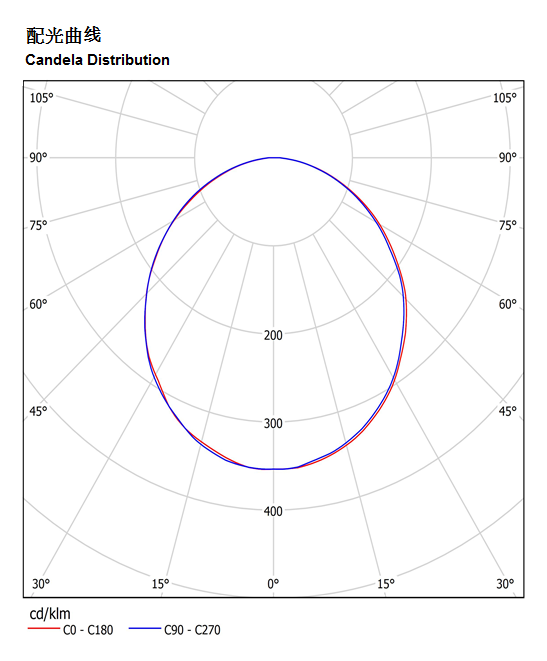Viewport: 547px width, 661px height.
Task: Click the left 60° angle label
Action: (x=38, y=304)
